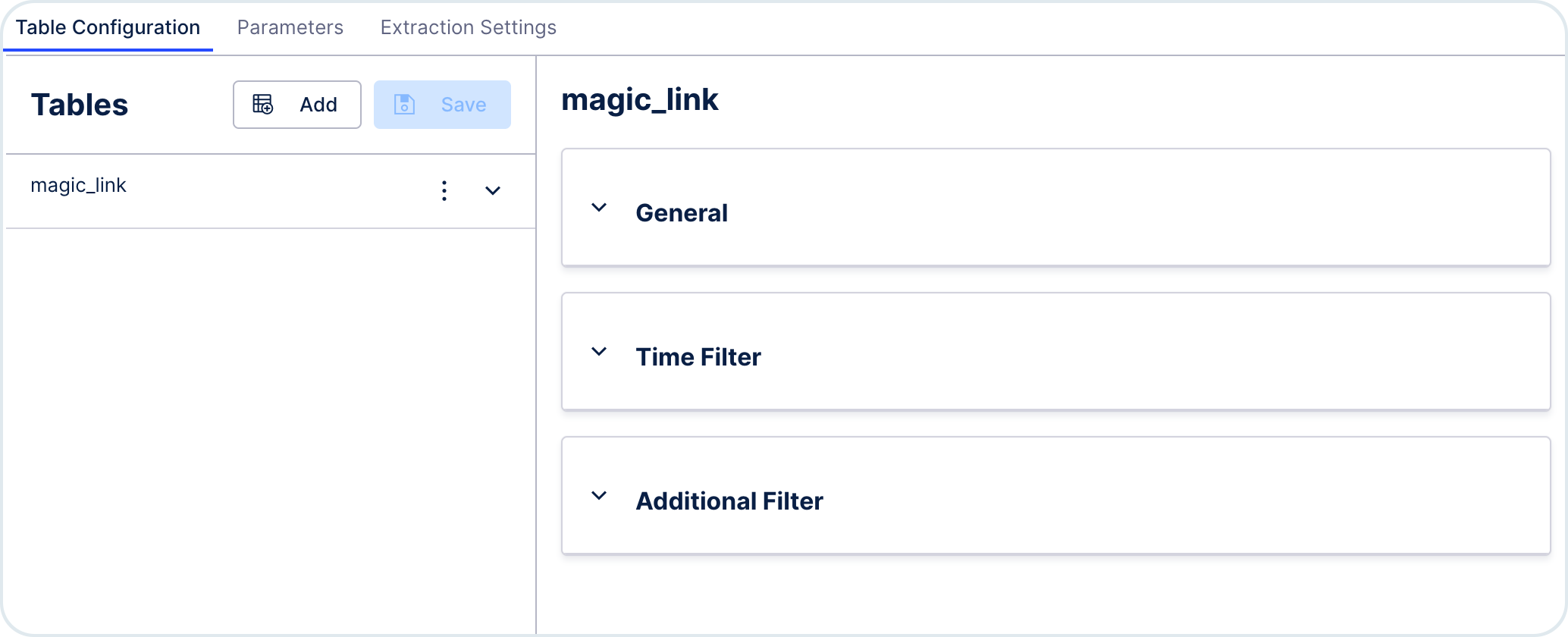The image size is (1568, 637).
Task: Click the floppy disk Save icon
Action: (x=404, y=105)
